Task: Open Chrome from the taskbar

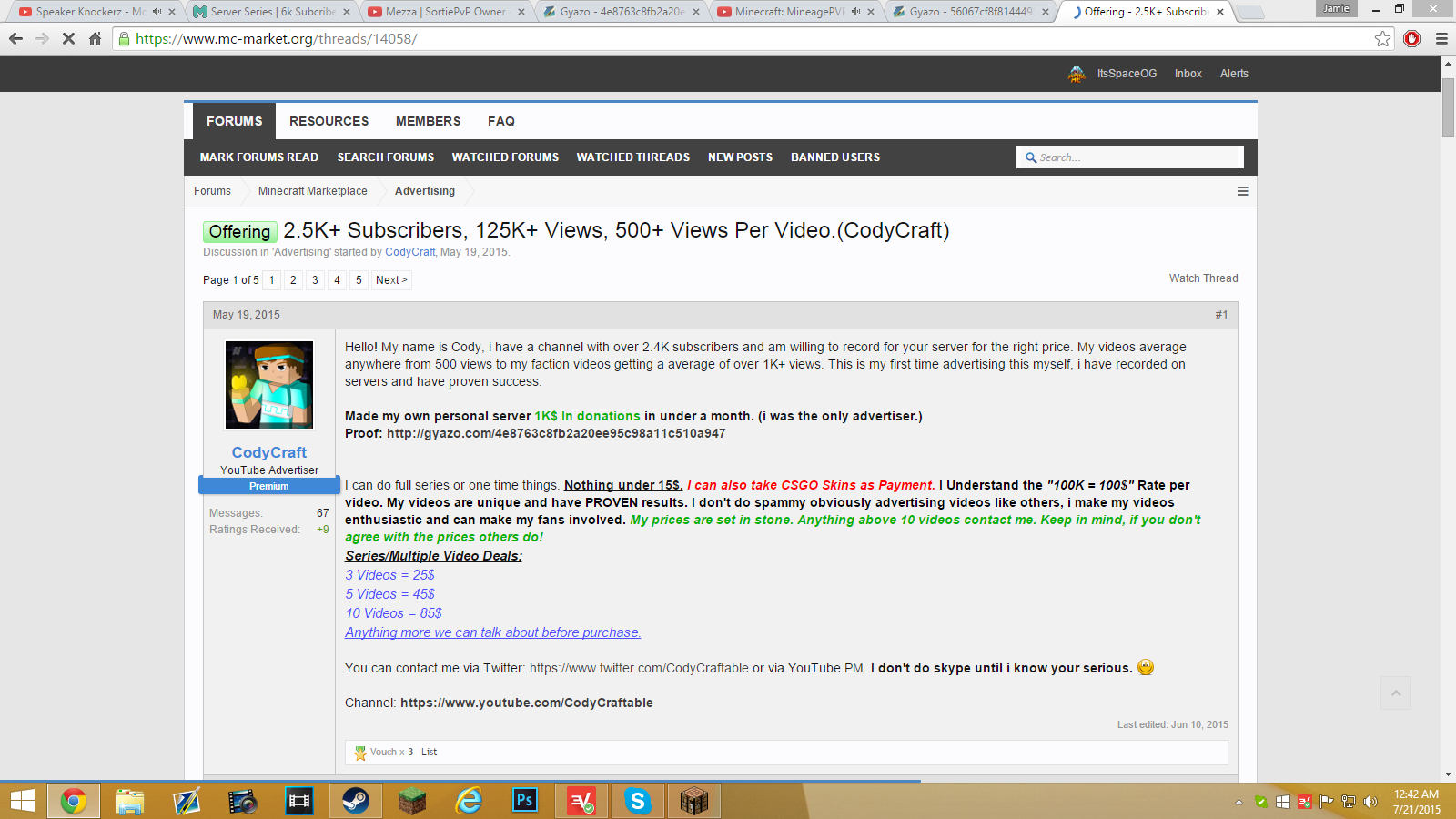Action: (74, 801)
